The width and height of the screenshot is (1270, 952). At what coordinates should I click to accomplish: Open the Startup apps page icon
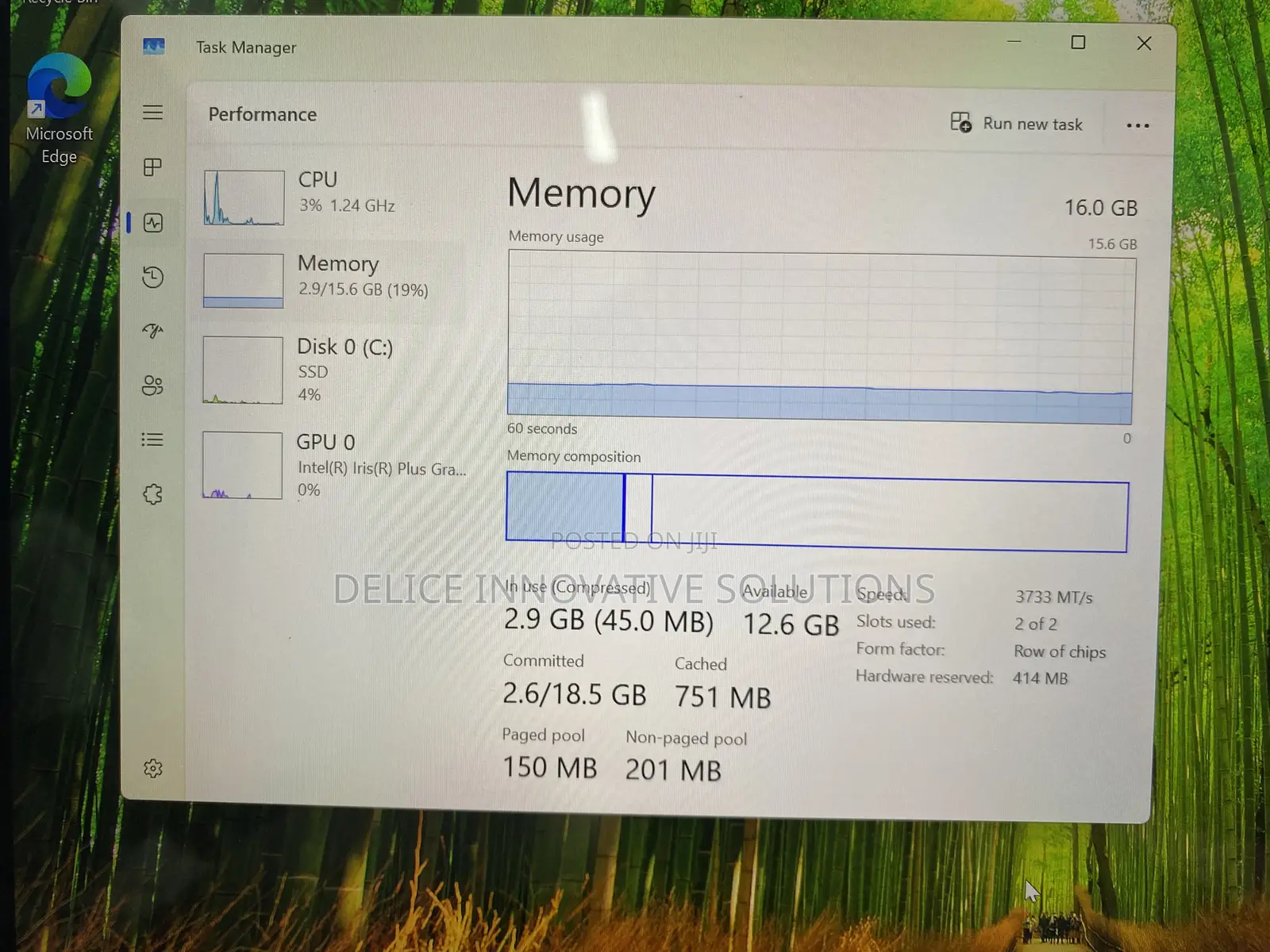(x=152, y=331)
